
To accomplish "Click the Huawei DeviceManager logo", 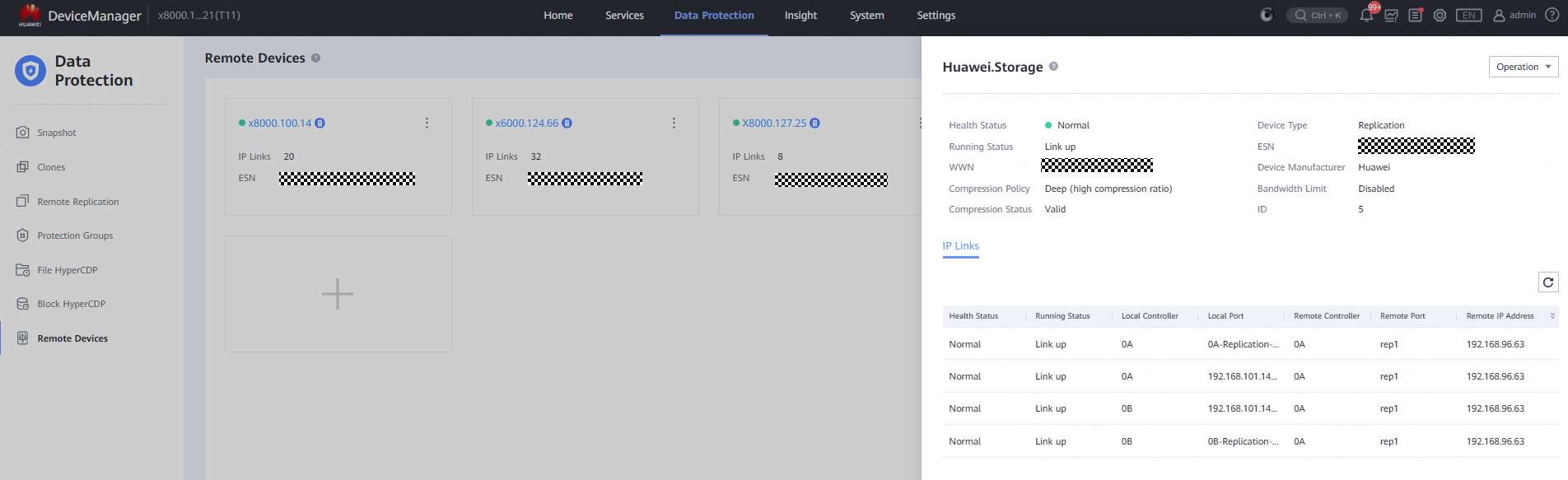I will (80, 16).
